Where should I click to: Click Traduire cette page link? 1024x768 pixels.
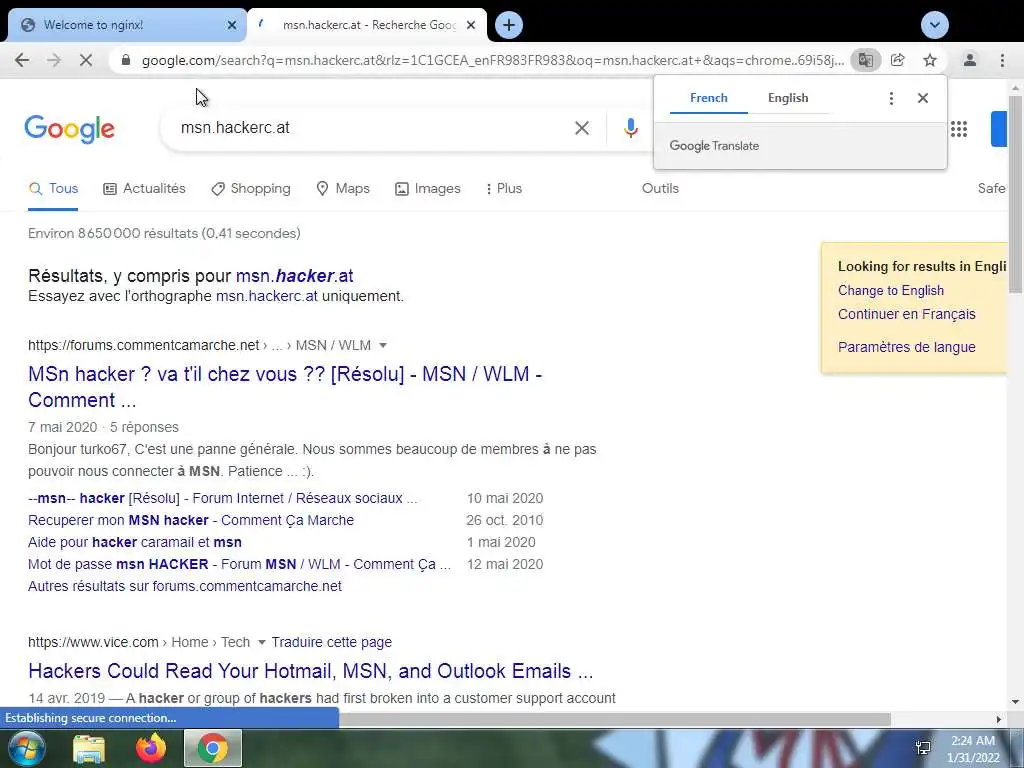(332, 643)
